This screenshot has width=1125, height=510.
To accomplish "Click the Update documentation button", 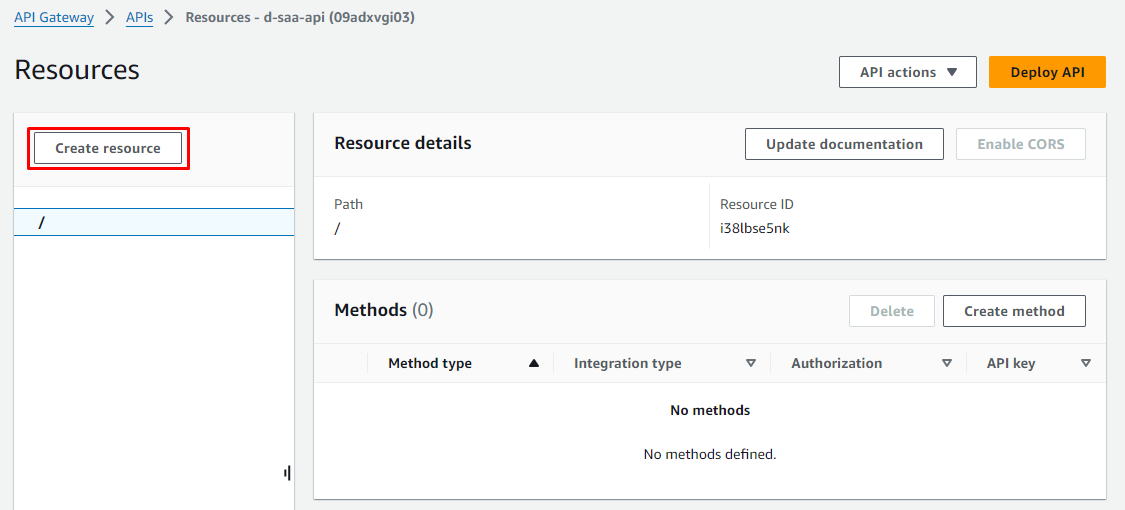I will pos(844,144).
